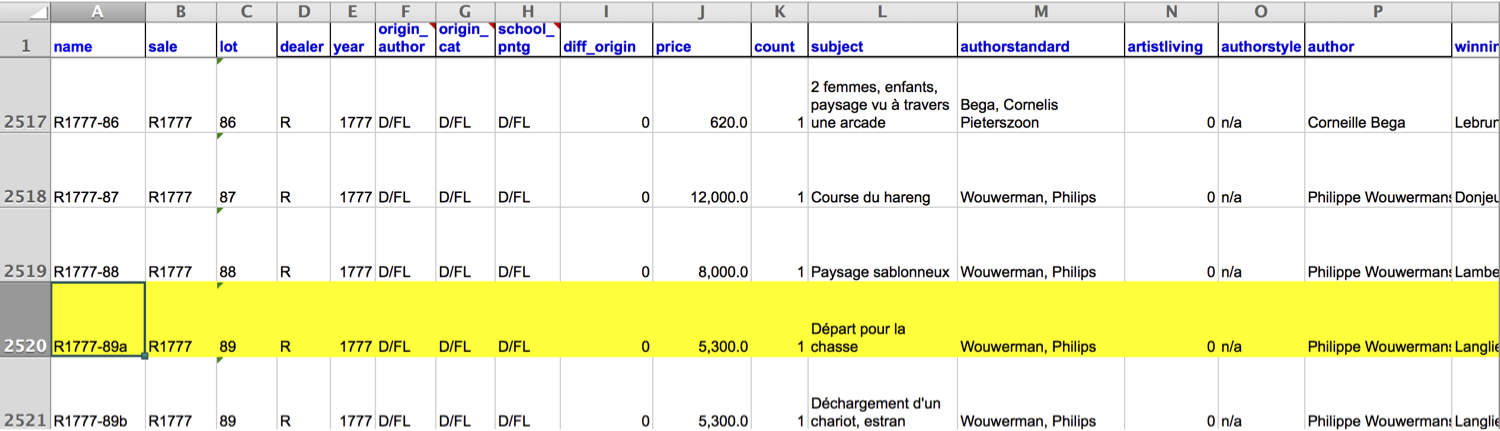This screenshot has height=431, width=1500.
Task: Click the "authorstandard" header cell
Action: click(1040, 40)
